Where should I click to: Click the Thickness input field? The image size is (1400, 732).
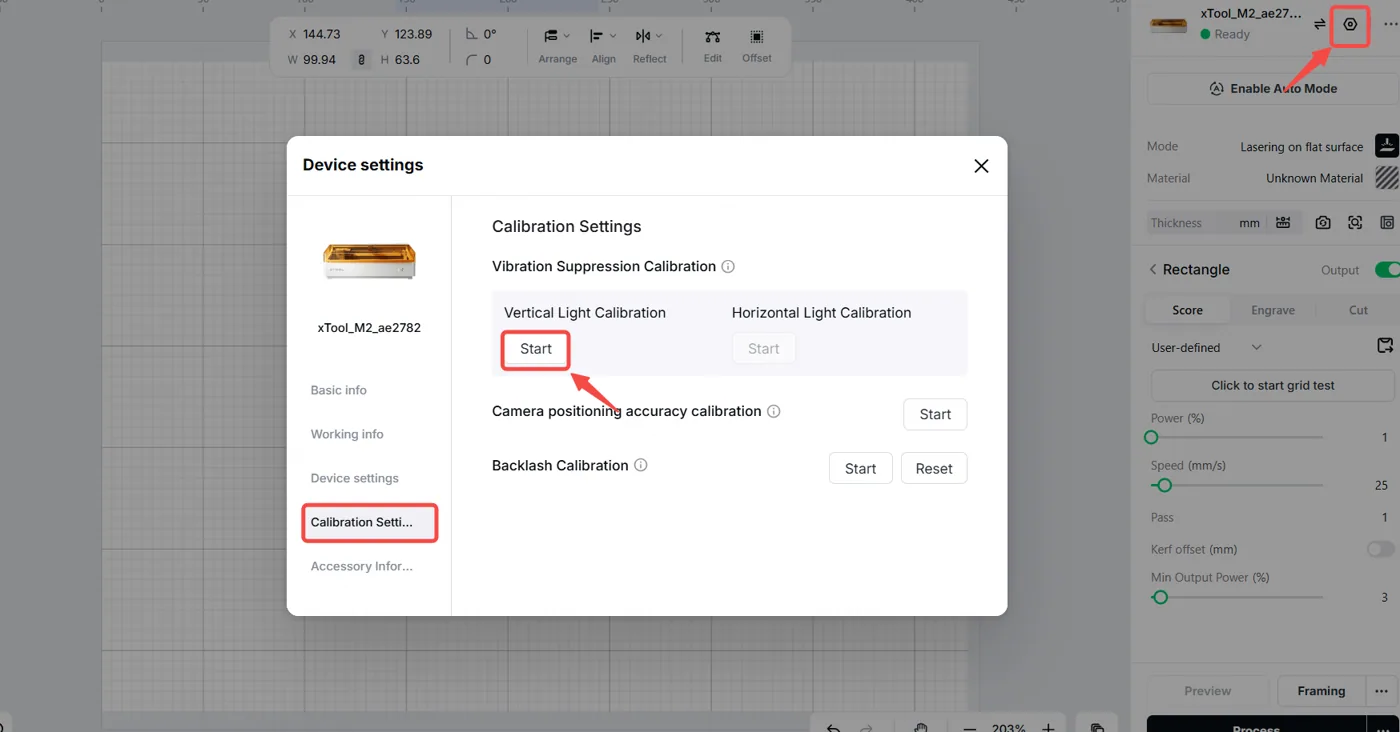coord(1205,223)
